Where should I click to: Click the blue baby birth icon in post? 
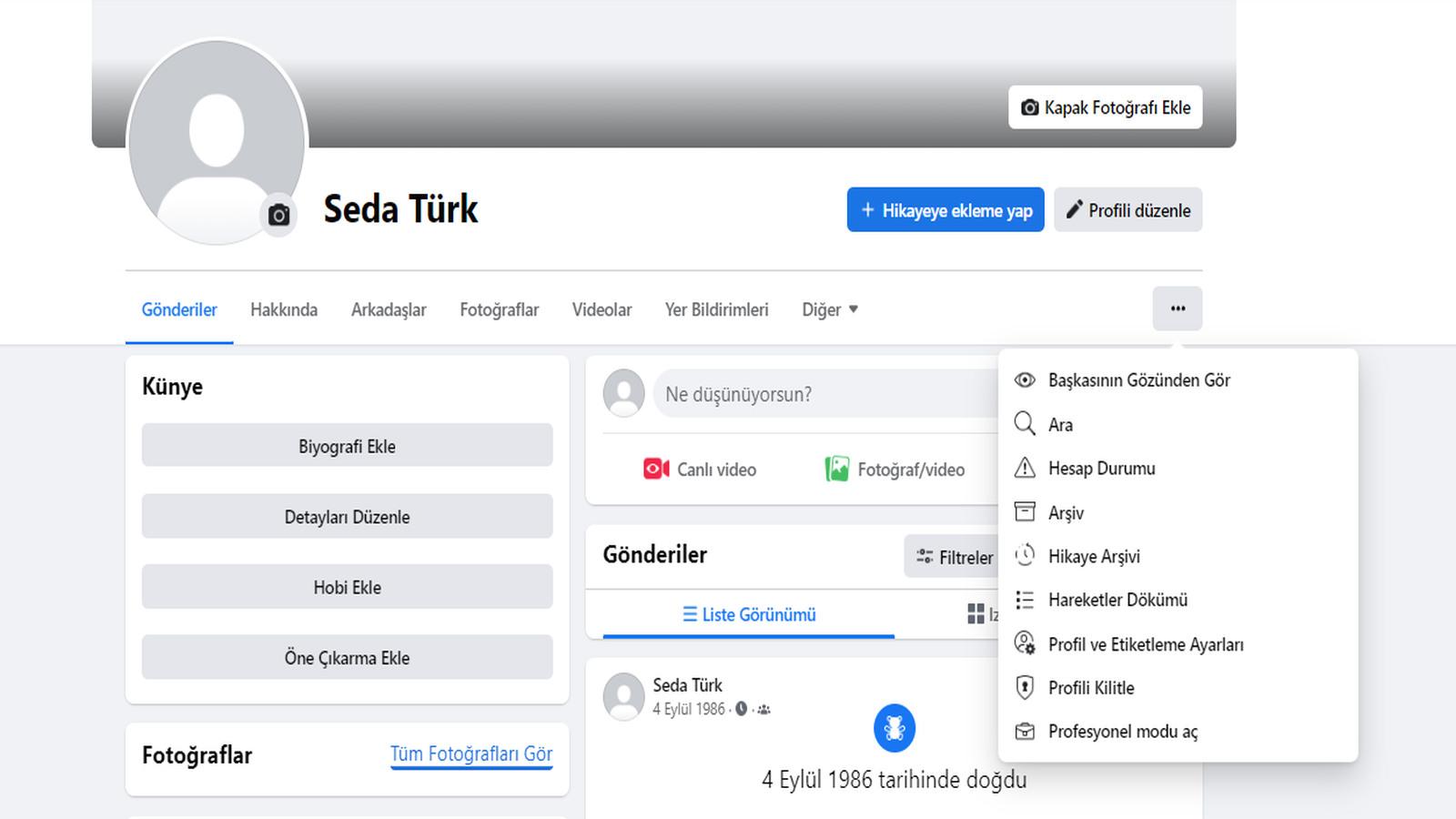[x=895, y=728]
